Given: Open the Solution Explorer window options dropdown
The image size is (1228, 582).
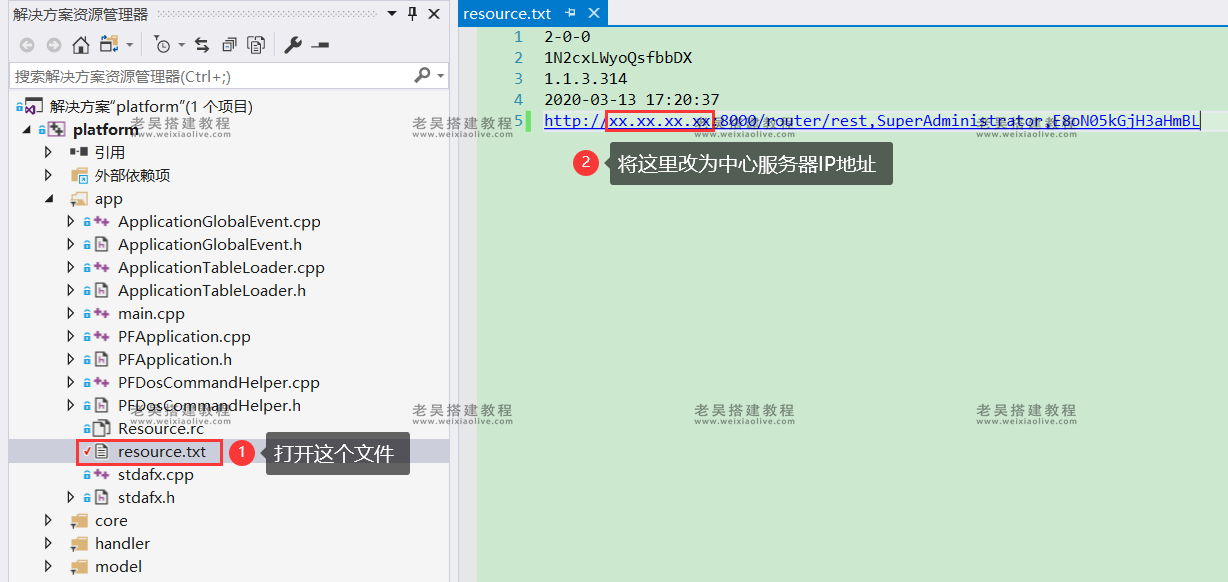Looking at the screenshot, I should tap(393, 14).
